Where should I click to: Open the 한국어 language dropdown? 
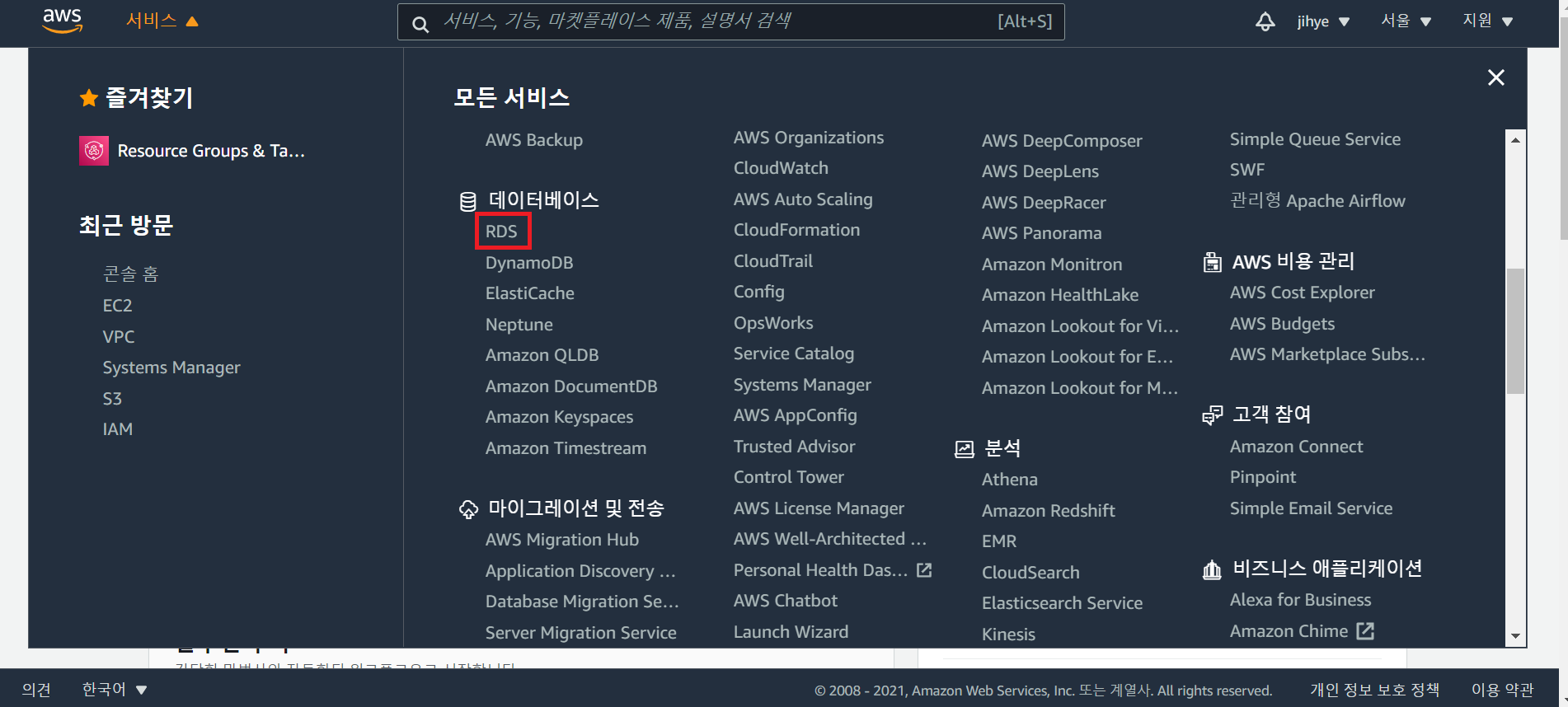(x=114, y=690)
